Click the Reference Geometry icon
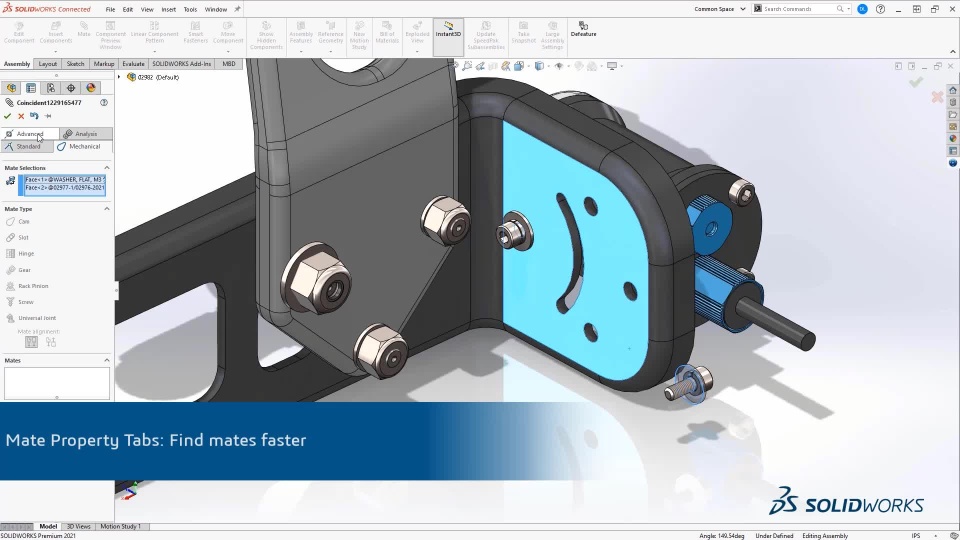The width and height of the screenshot is (960, 540). (x=331, y=26)
